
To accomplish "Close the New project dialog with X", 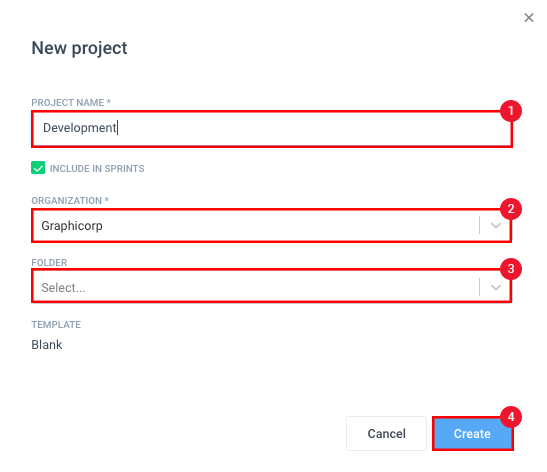I will coord(529,17).
